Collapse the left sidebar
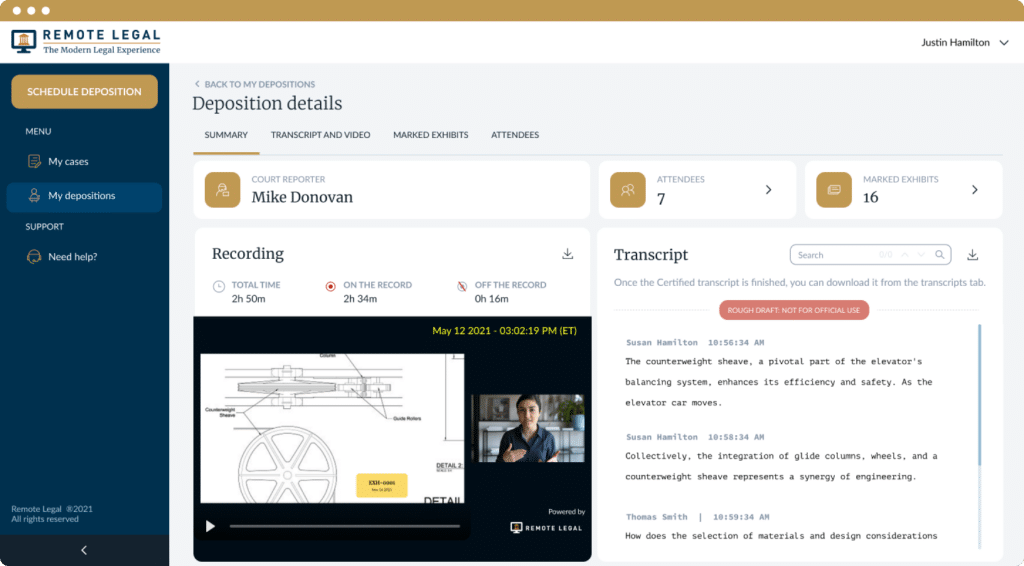1024x566 pixels. click(x=84, y=550)
